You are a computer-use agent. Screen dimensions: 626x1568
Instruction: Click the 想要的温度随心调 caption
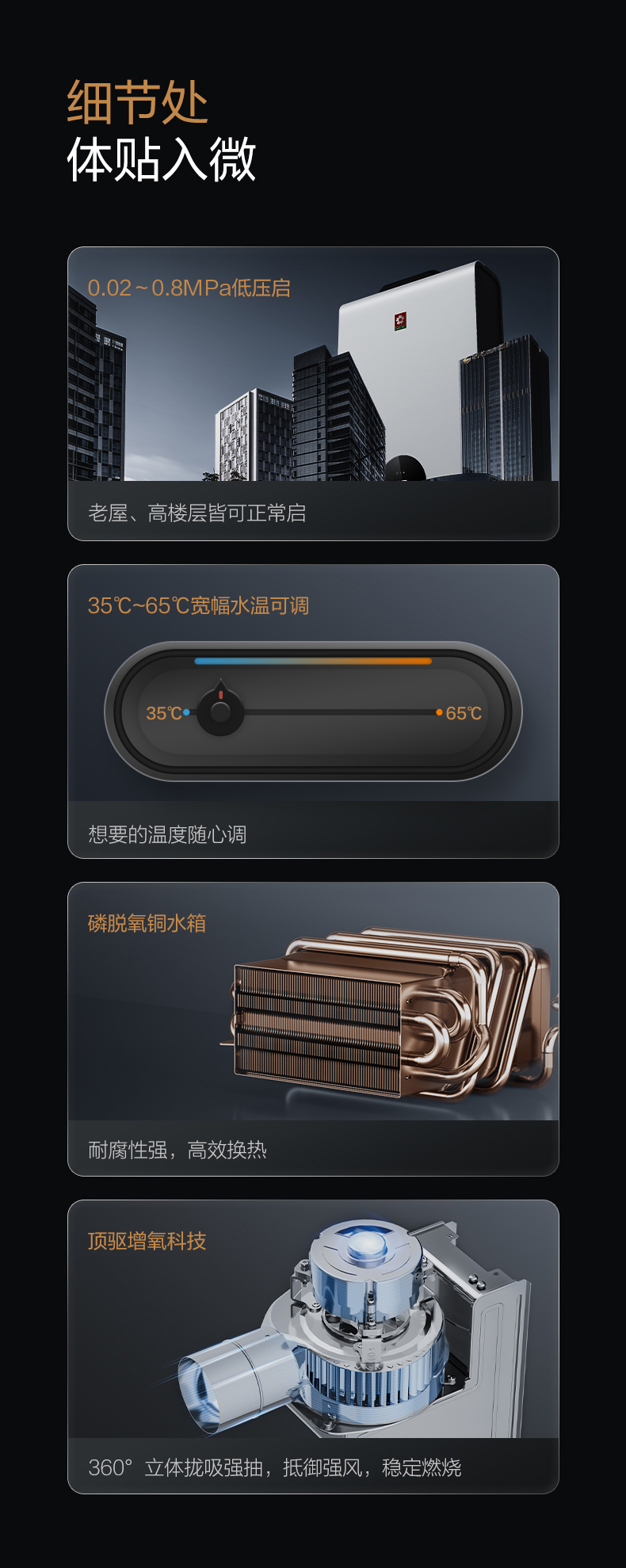tap(167, 834)
